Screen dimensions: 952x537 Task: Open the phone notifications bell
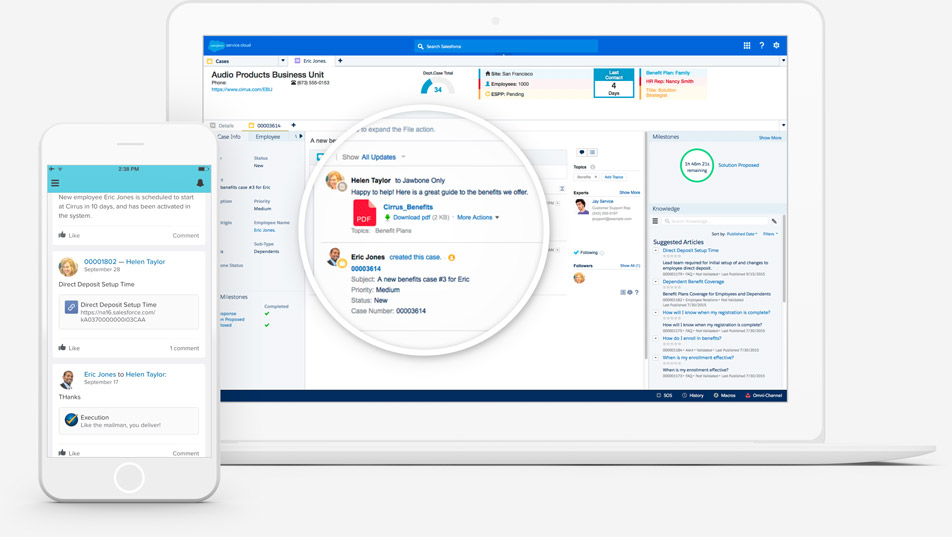200,183
